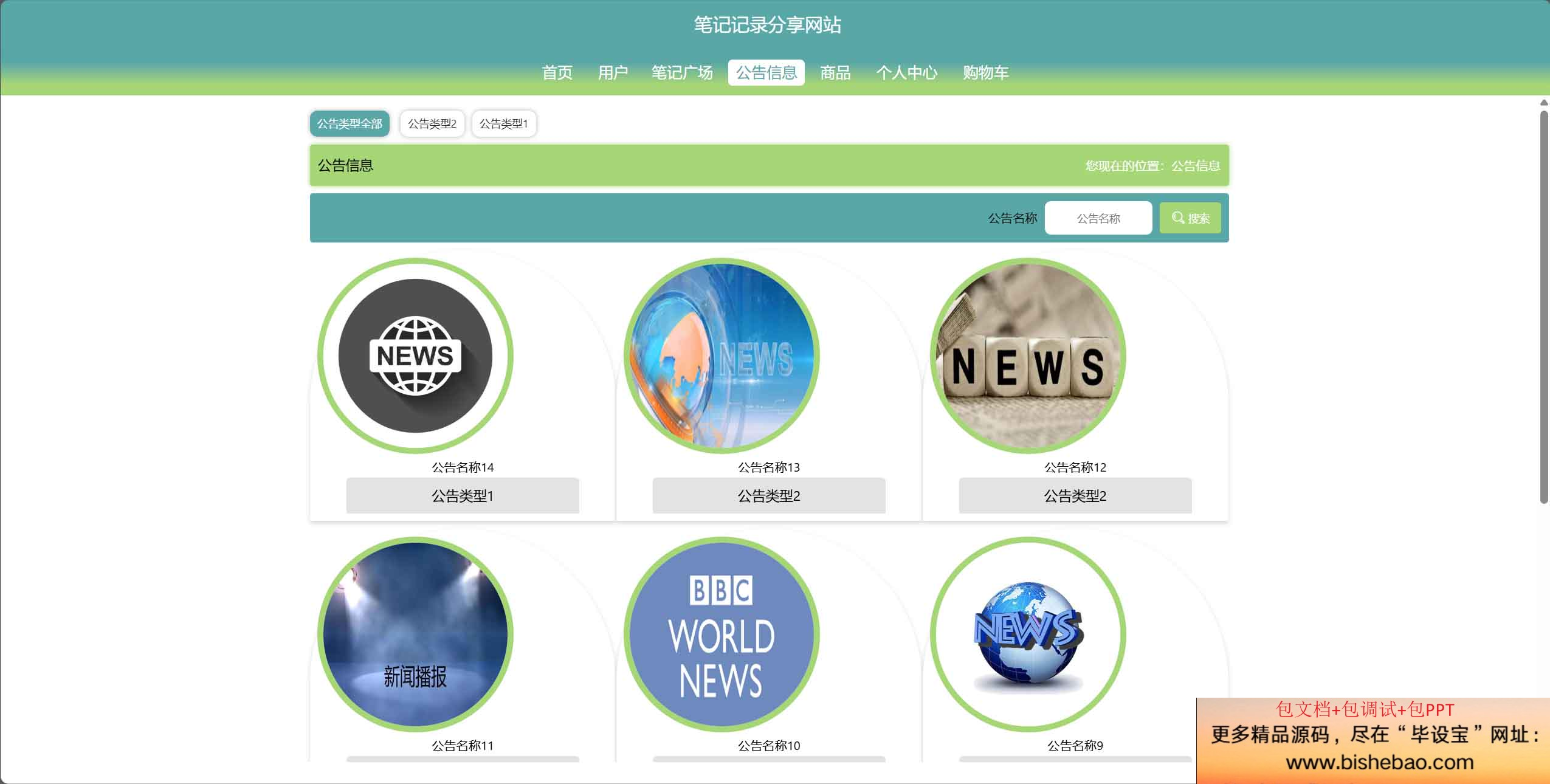Go to 个人中心 in the nav bar
1550x784 pixels.
[x=906, y=73]
